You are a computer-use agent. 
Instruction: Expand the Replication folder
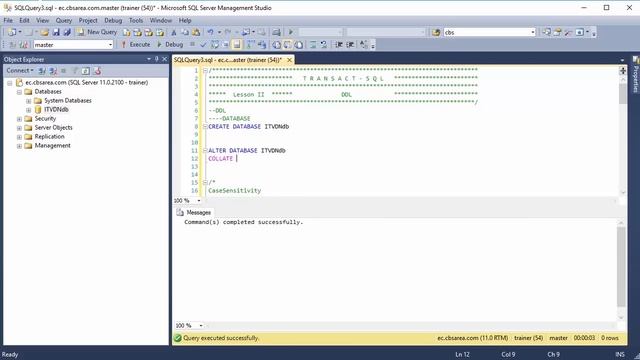19,137
